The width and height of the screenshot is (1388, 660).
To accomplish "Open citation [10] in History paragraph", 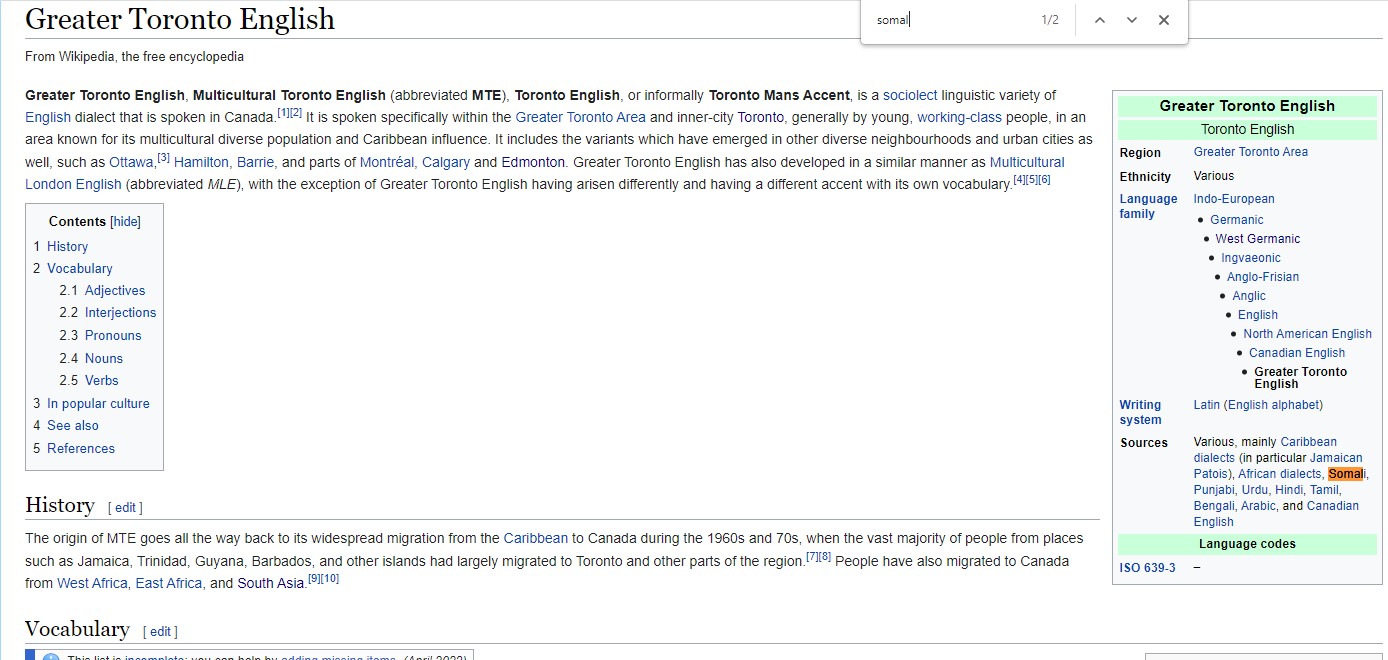I will point(330,578).
